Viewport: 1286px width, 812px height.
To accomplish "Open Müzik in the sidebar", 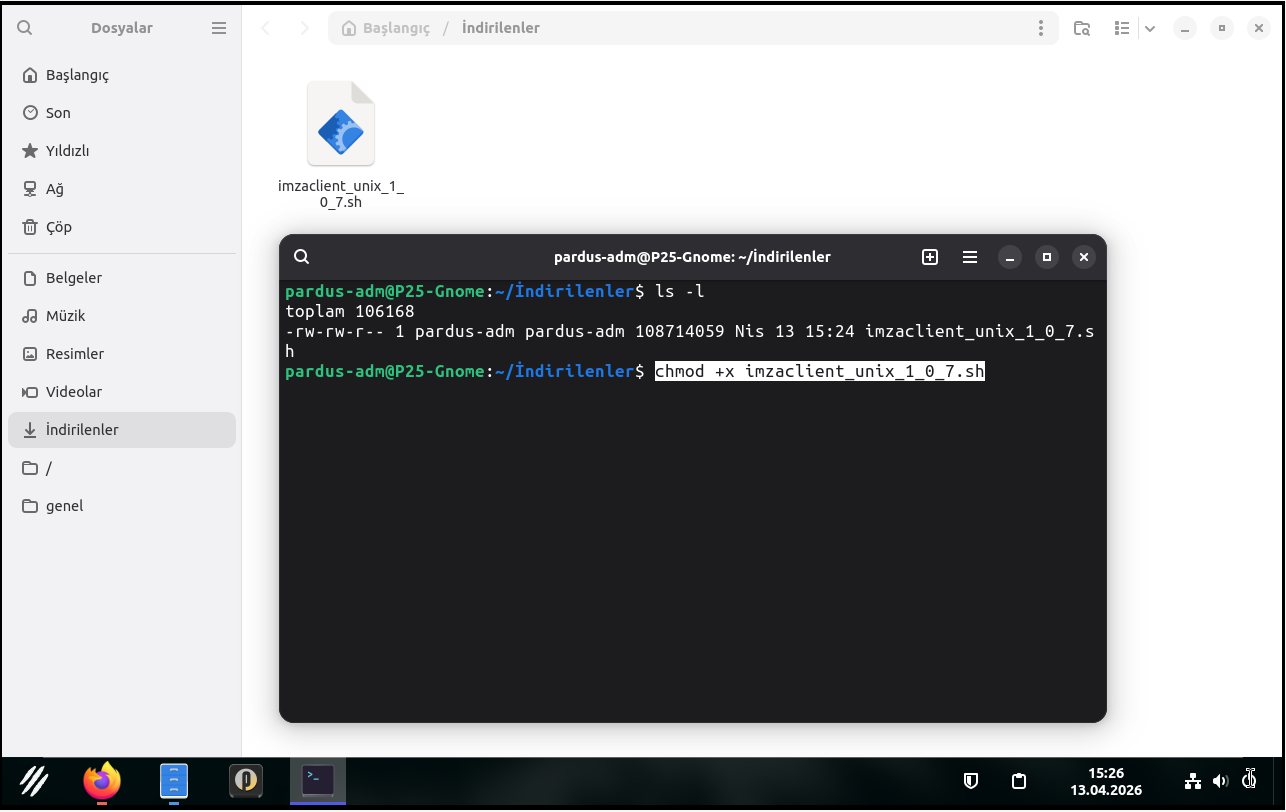I will (x=122, y=316).
